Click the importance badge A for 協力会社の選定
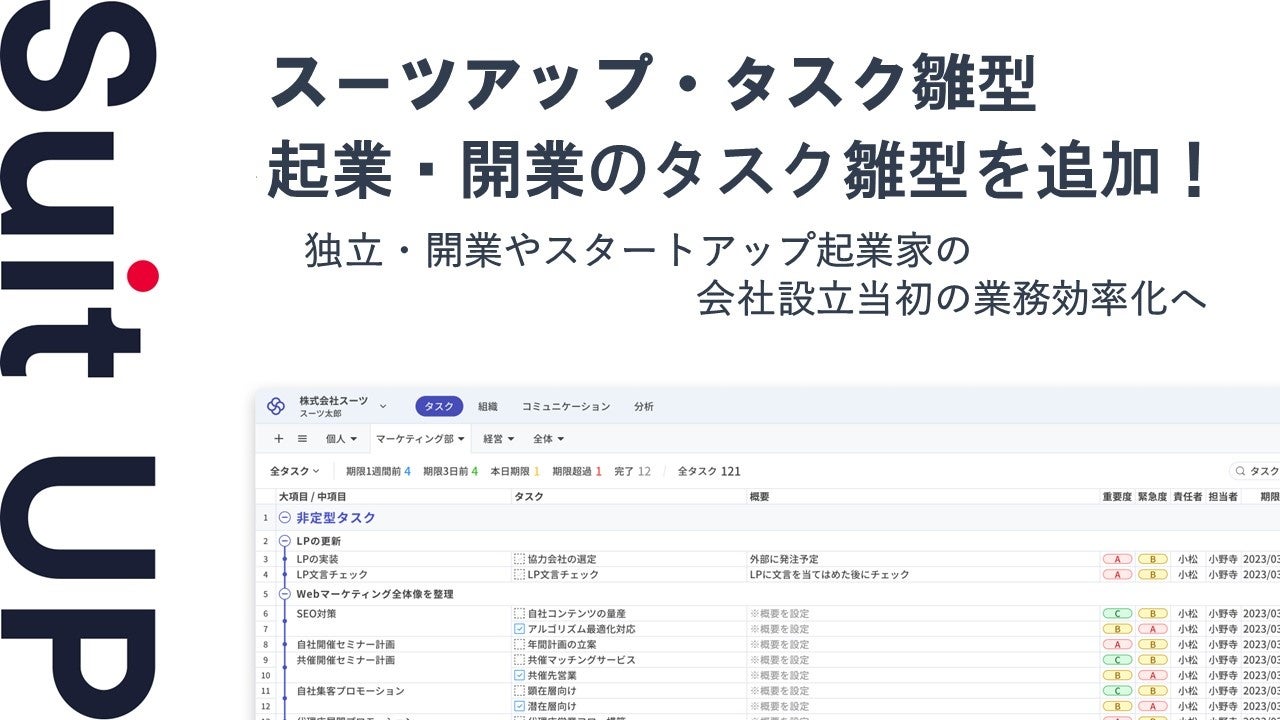Viewport: 1280px width, 720px height. pyautogui.click(x=1116, y=559)
